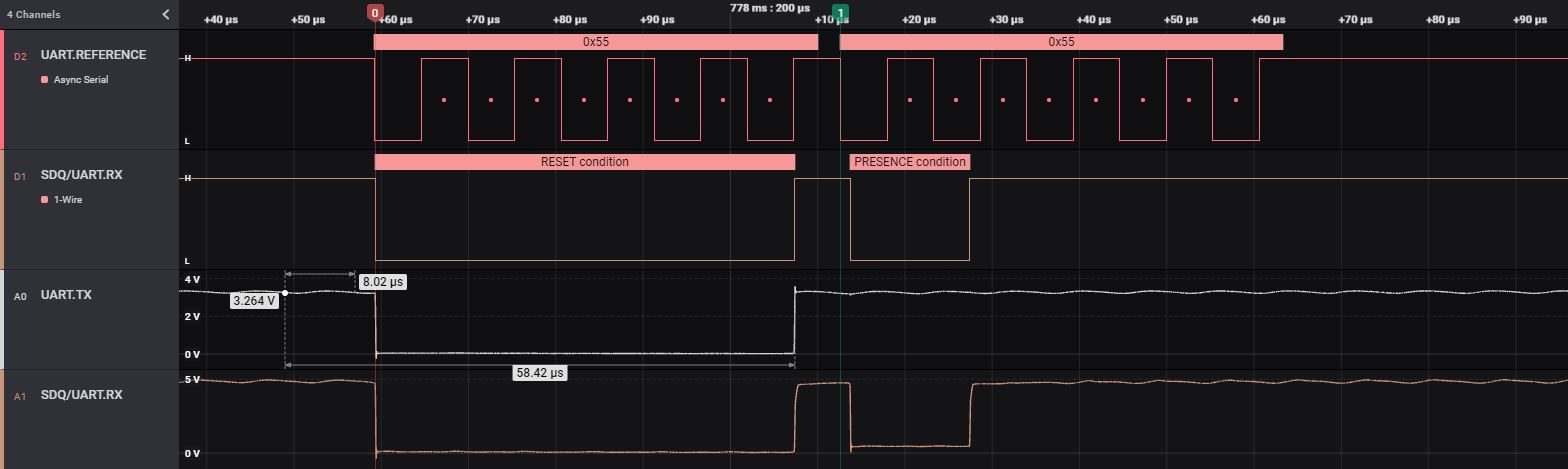This screenshot has width=1568, height=469.
Task: Click the green timing marker 1
Action: (x=840, y=13)
